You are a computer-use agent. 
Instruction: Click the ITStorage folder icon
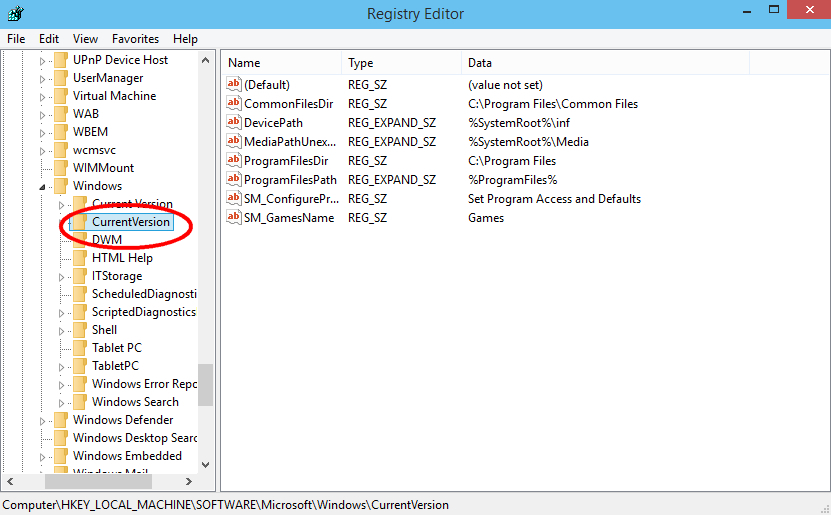(x=80, y=276)
